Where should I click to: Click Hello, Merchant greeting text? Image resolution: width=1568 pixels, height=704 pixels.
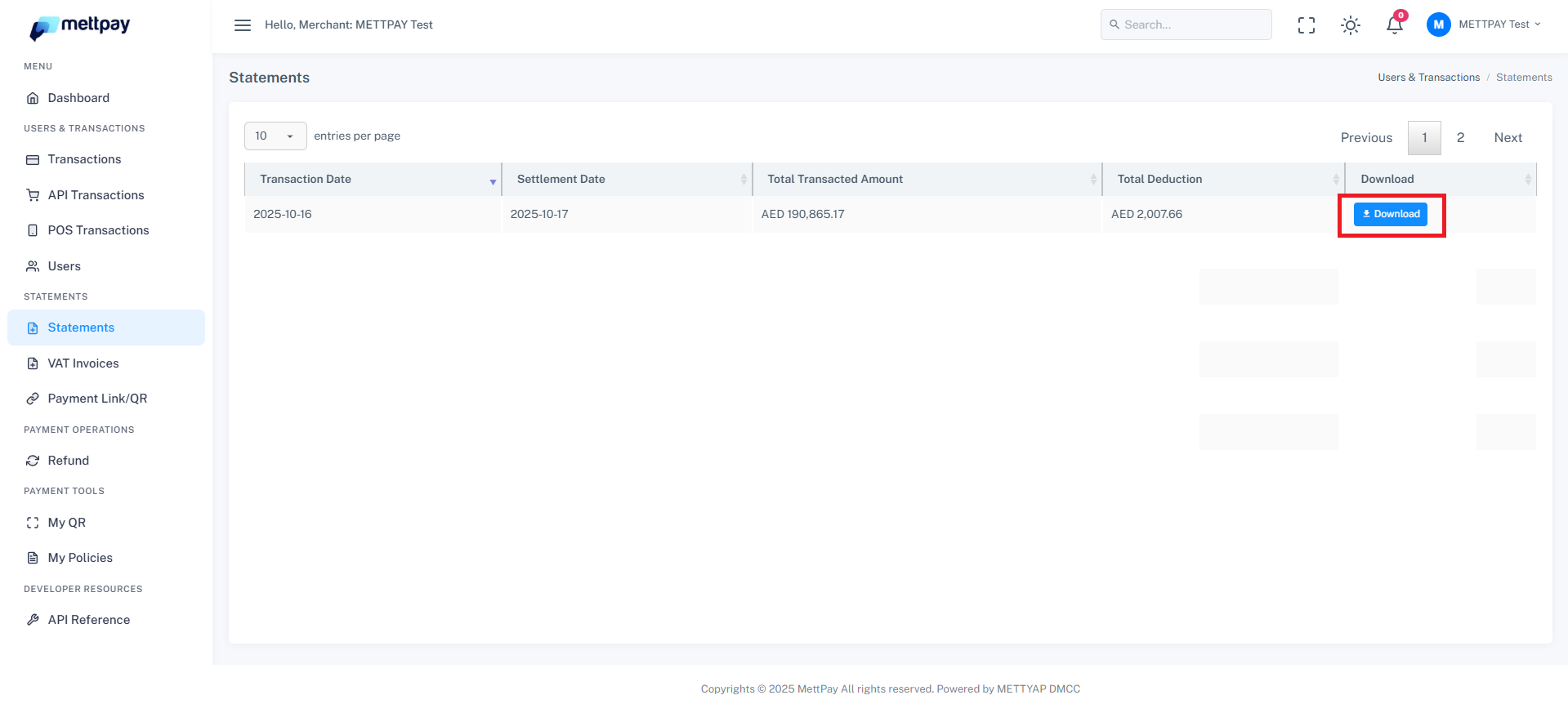(349, 25)
